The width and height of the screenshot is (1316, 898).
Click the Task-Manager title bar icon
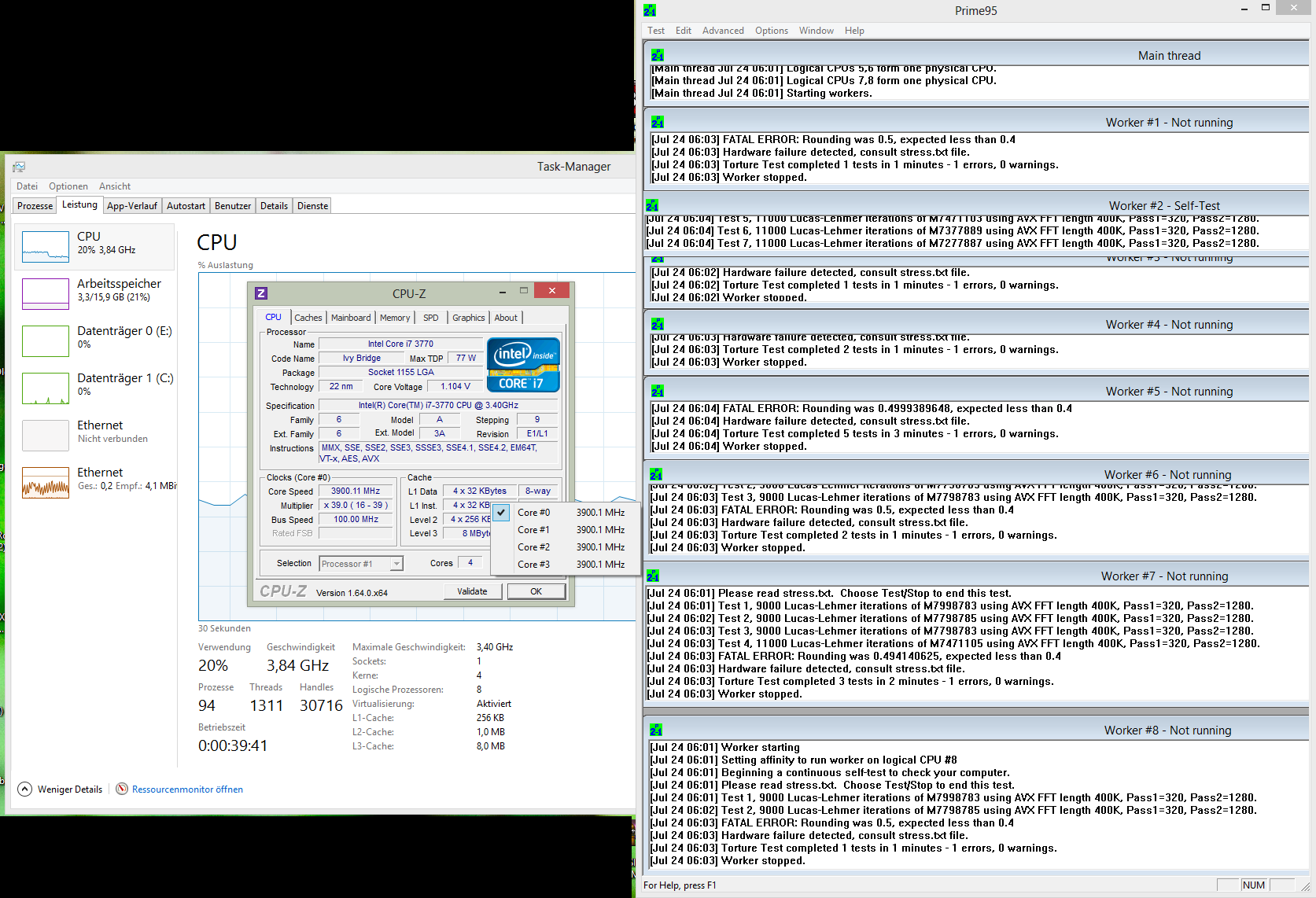click(19, 167)
